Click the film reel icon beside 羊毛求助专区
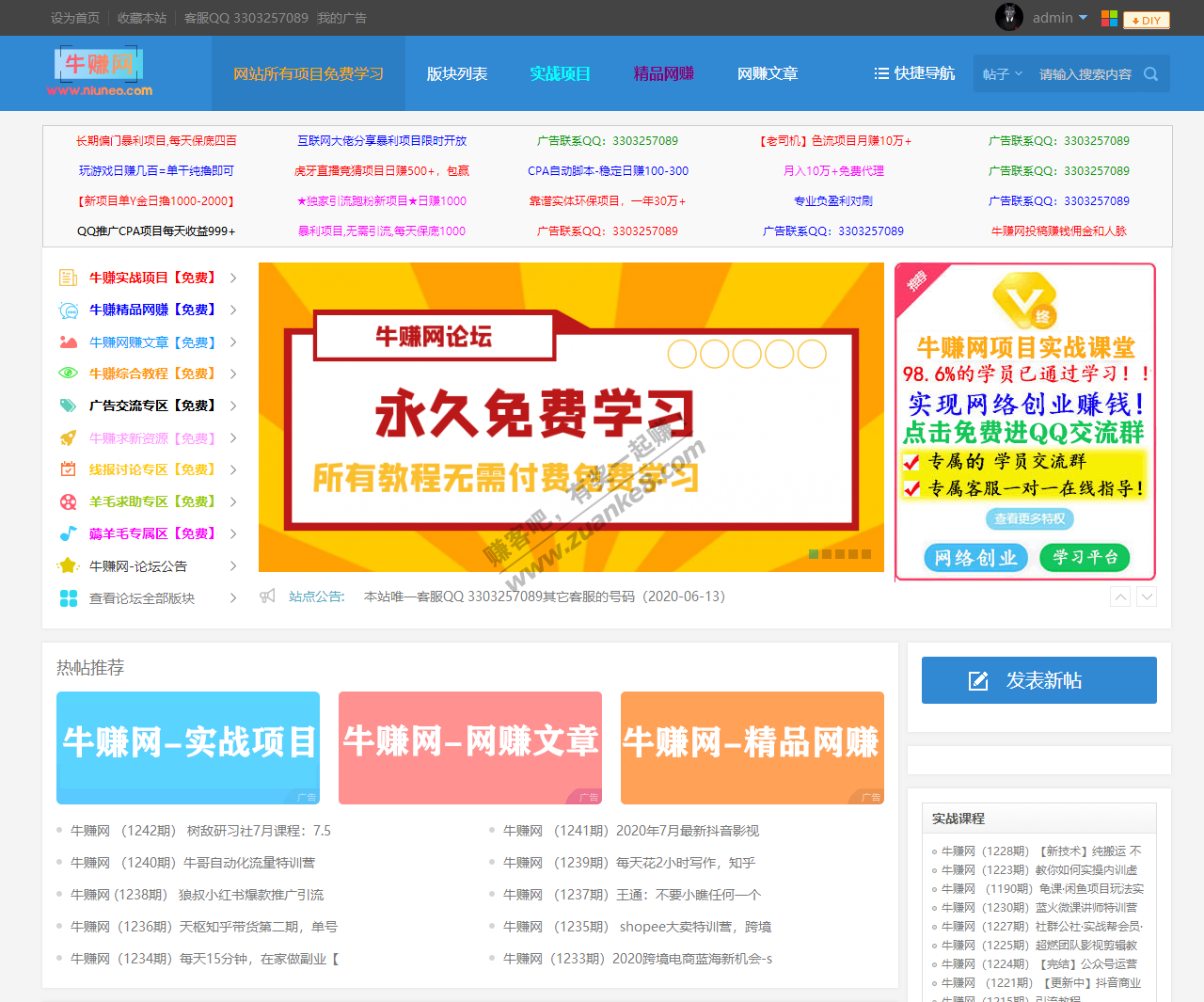The height and width of the screenshot is (1002, 1204). 68,501
